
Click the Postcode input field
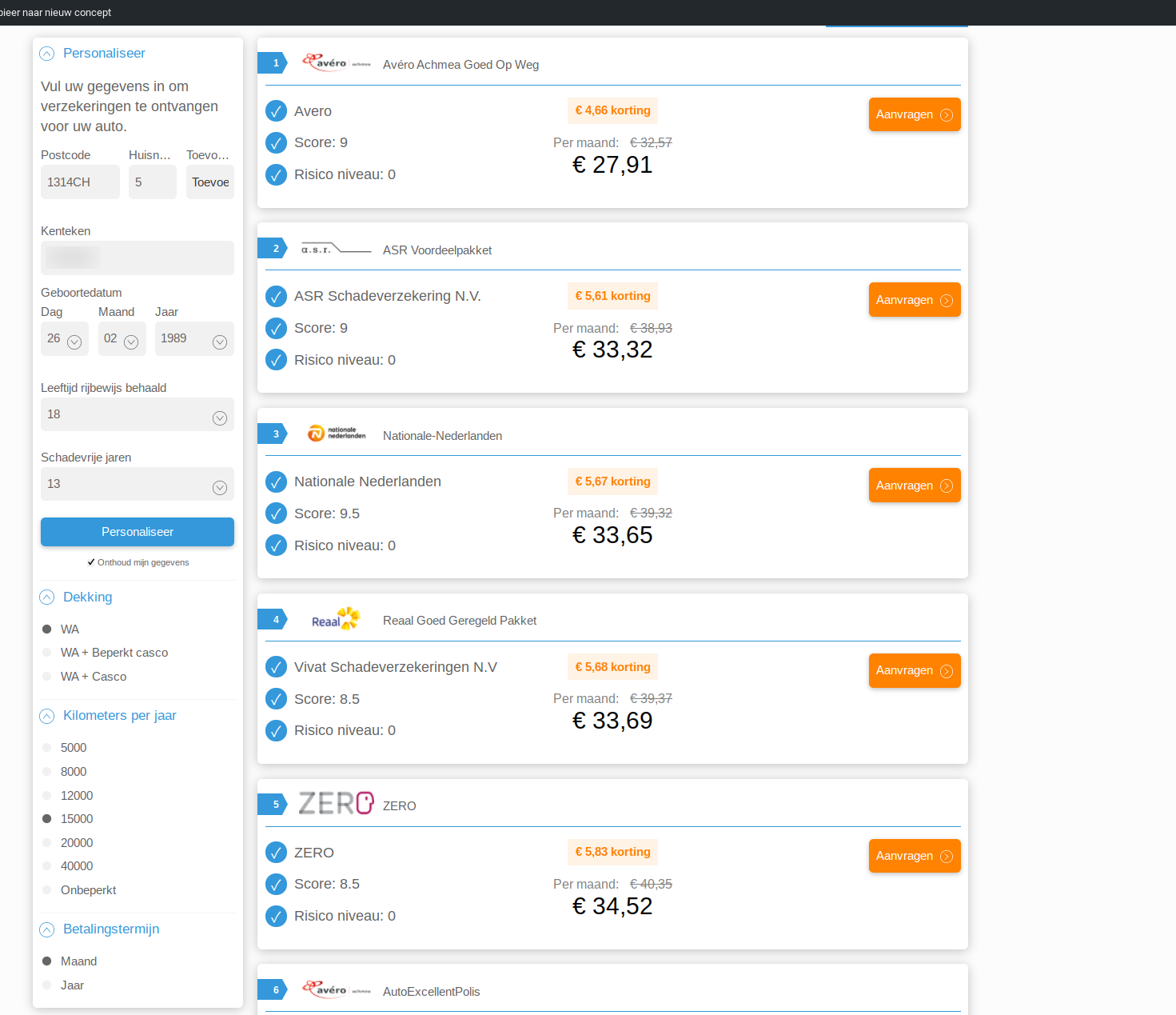pos(80,182)
